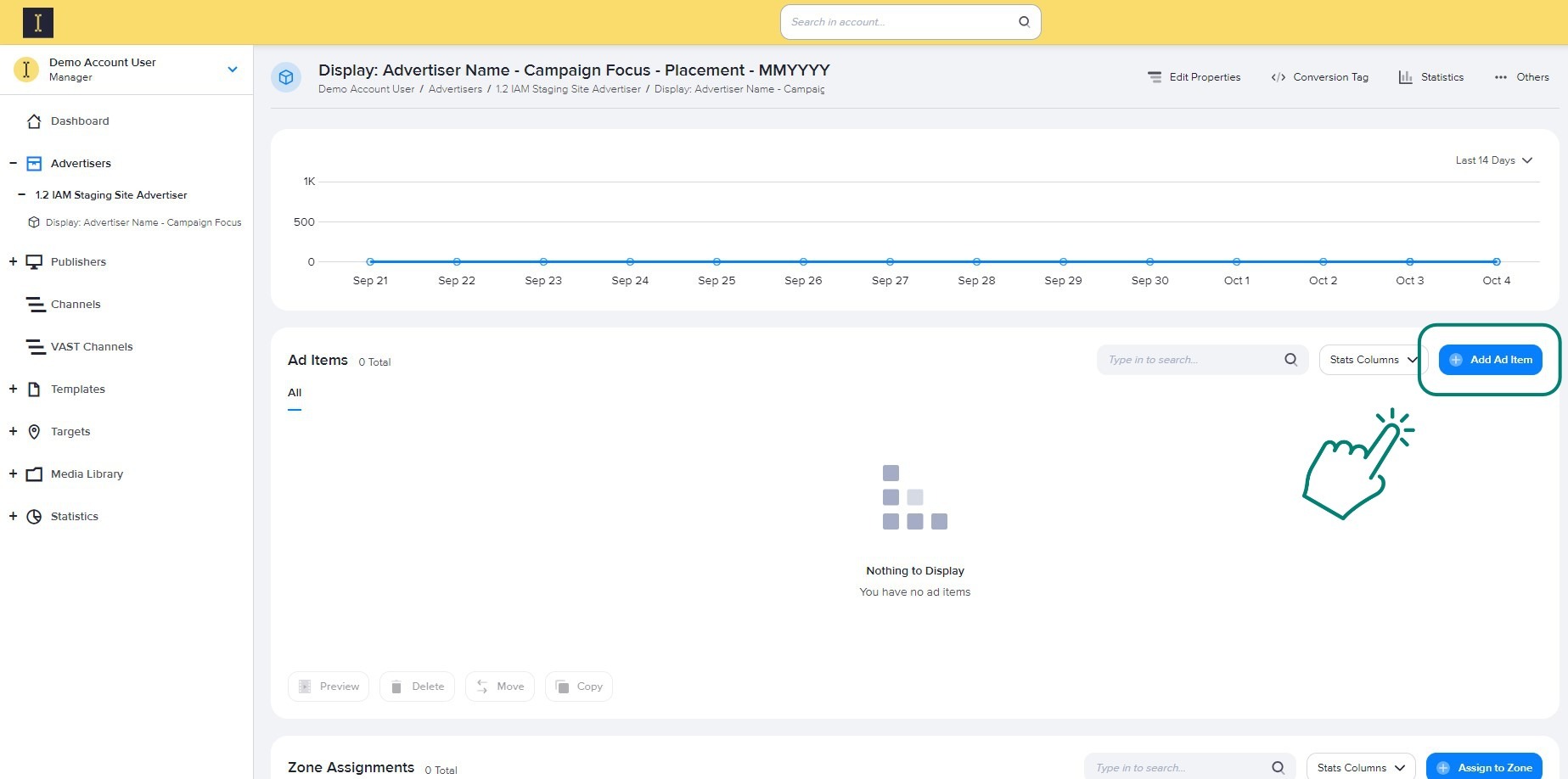This screenshot has width=1568, height=779.
Task: Open Edit Properties
Action: pos(1194,77)
